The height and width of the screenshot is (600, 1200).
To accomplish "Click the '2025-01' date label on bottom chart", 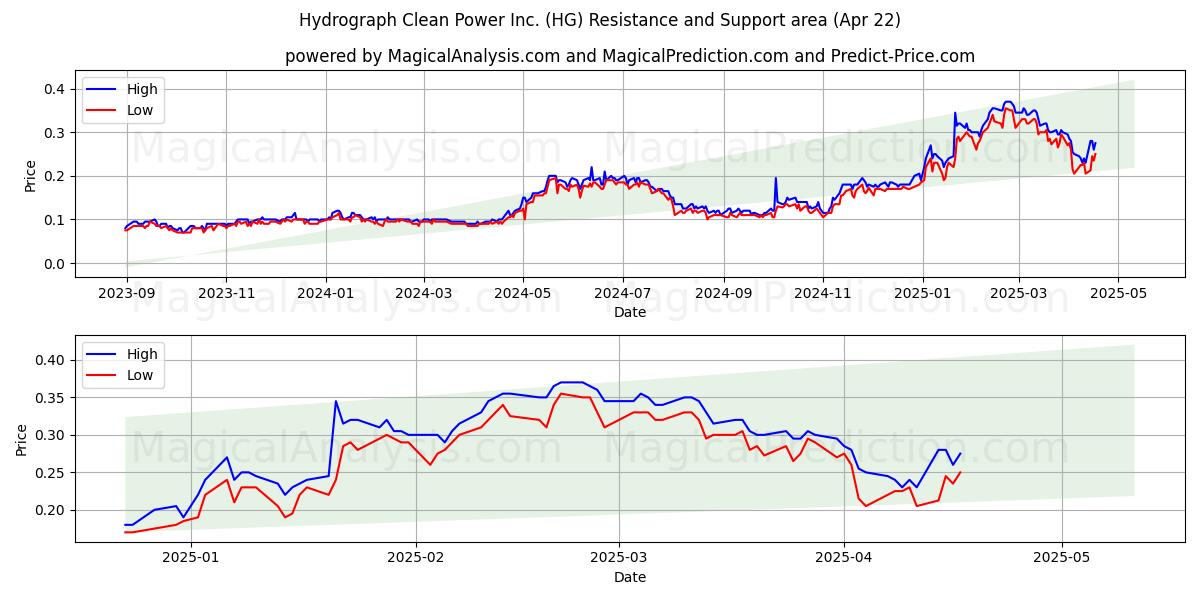I will (x=191, y=560).
